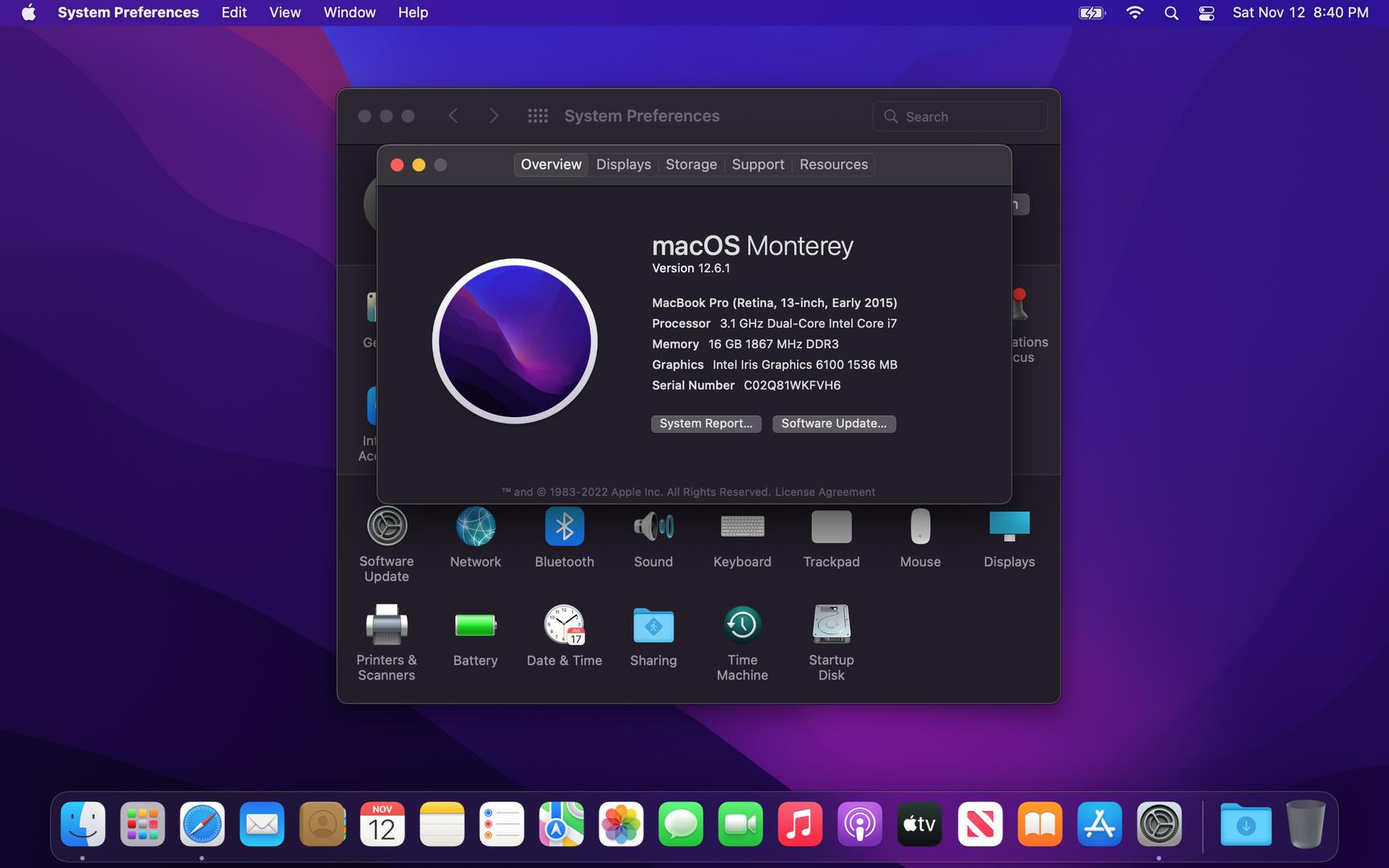Viewport: 1389px width, 868px height.
Task: Open Books from the Dock
Action: (x=1039, y=824)
